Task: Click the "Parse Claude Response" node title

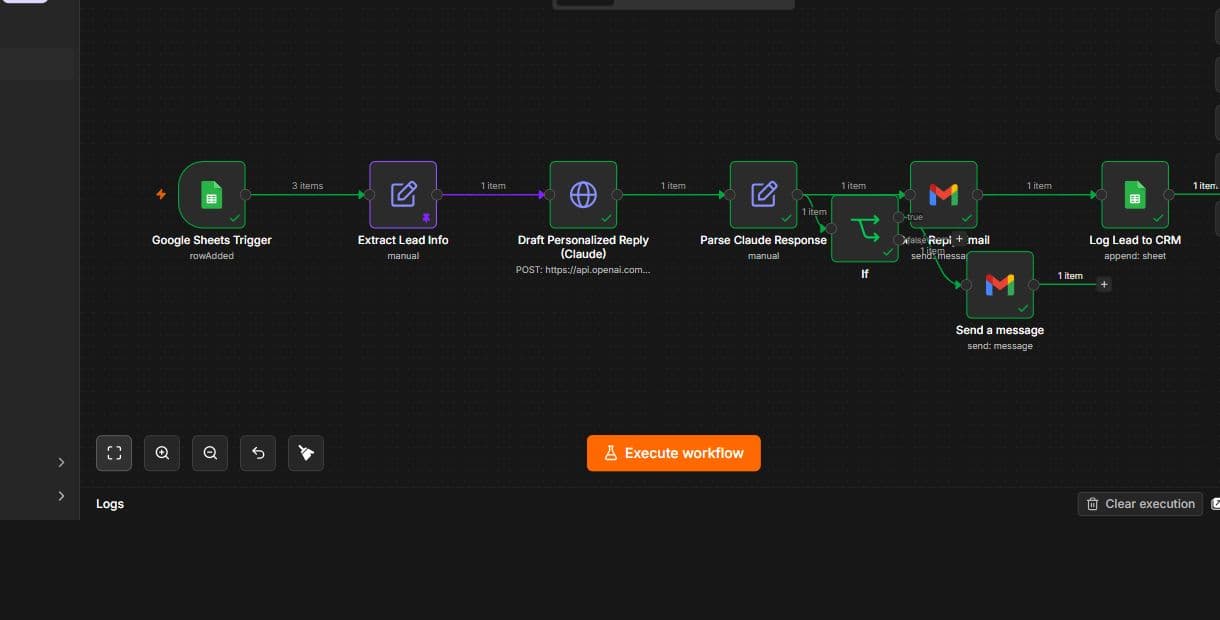Action: [763, 240]
